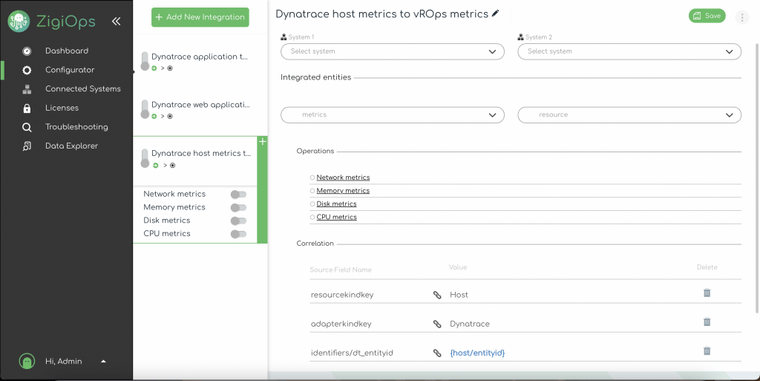Screen dimensions: 760x381
Task: Click the System 1 label icon
Action: click(x=284, y=37)
